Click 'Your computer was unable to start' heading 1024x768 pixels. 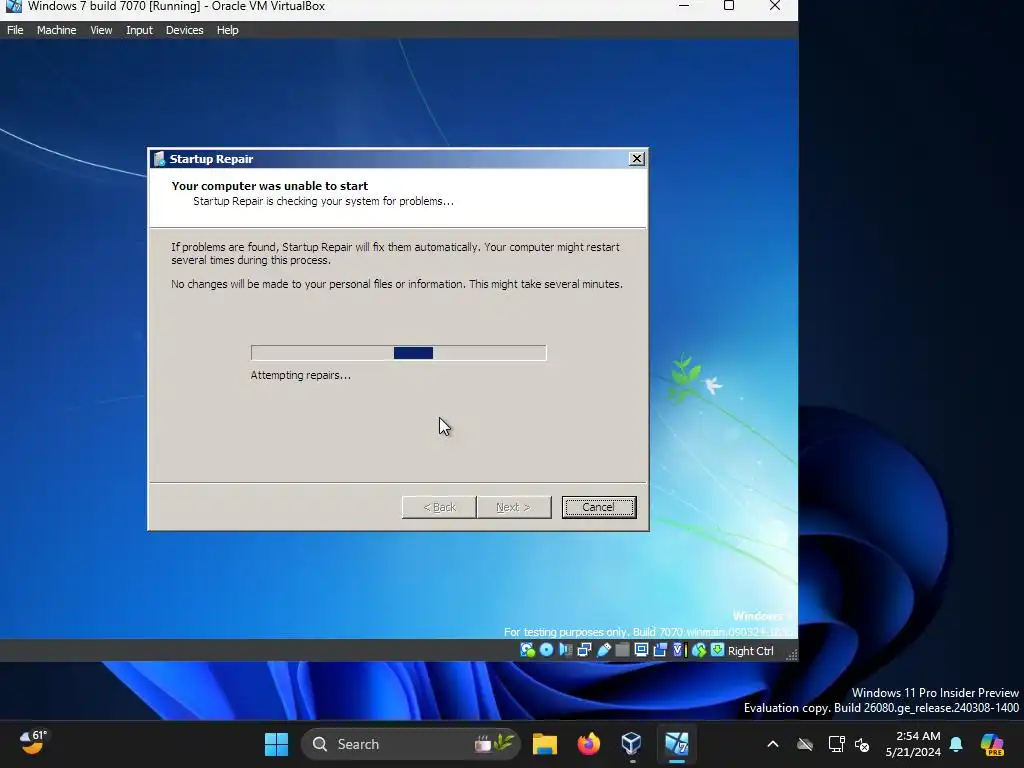point(270,186)
